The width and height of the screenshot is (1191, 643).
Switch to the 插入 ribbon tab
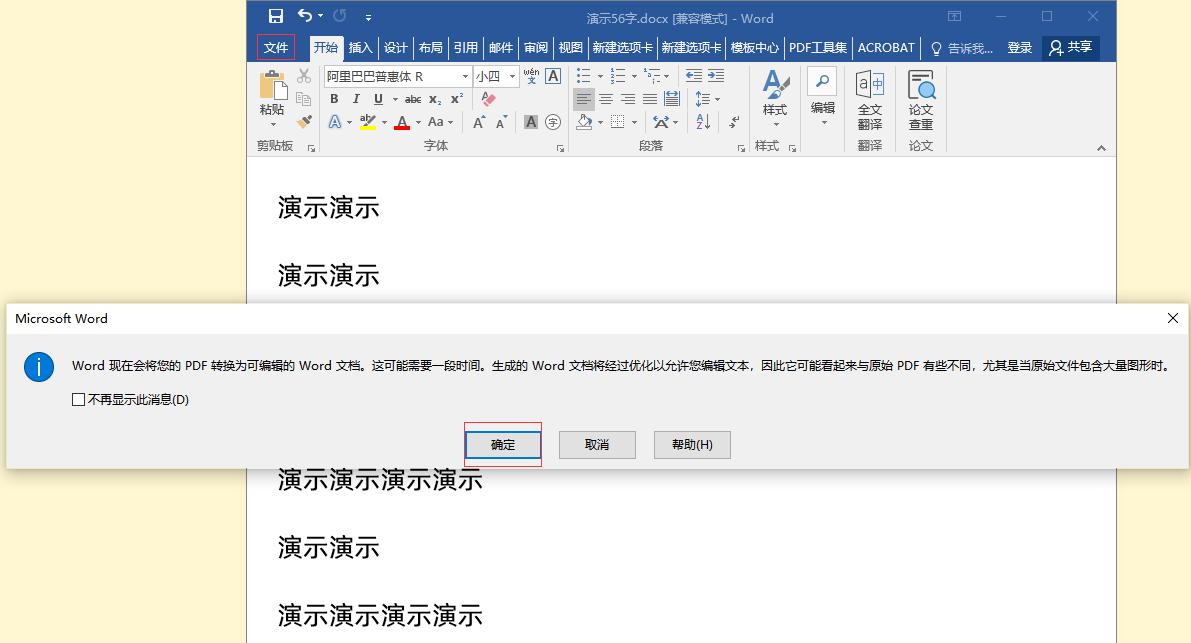(359, 47)
